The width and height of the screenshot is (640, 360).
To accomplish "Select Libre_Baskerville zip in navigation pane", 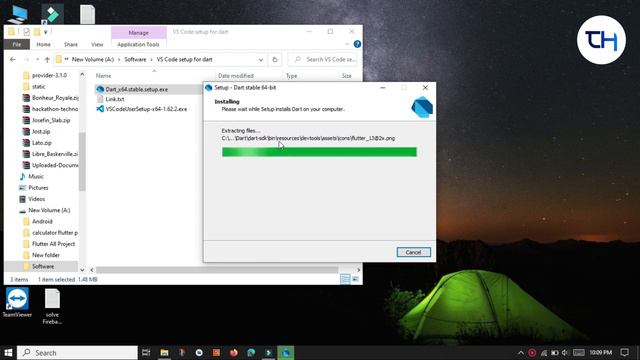I will 55,154.
